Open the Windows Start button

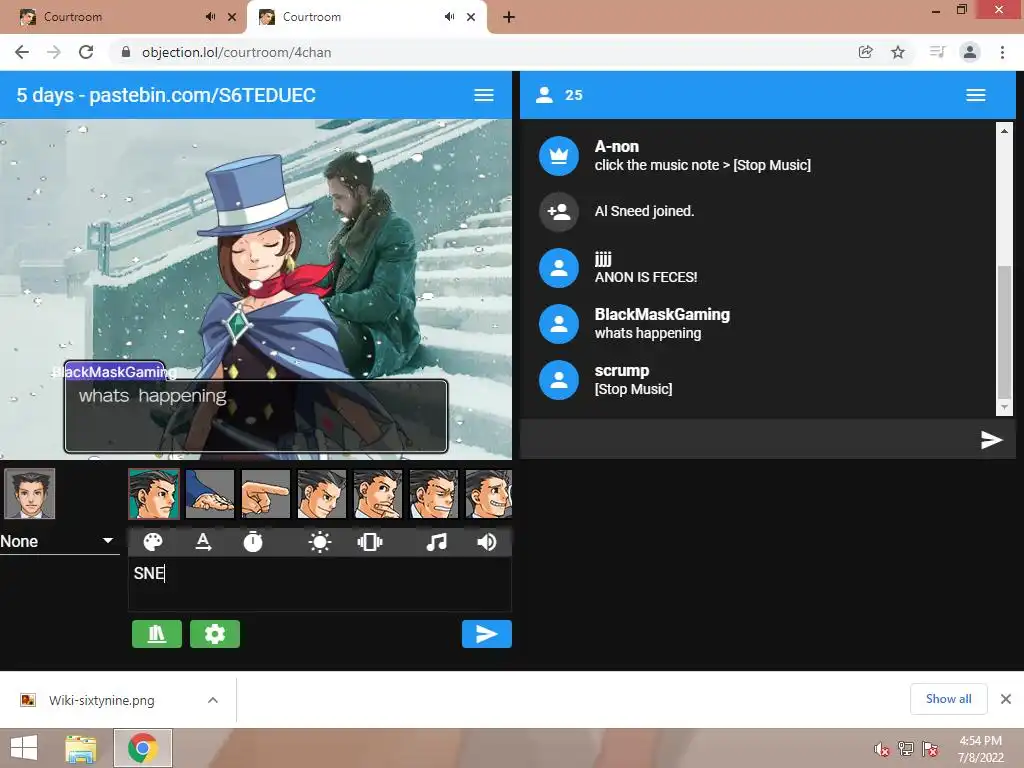(24, 748)
